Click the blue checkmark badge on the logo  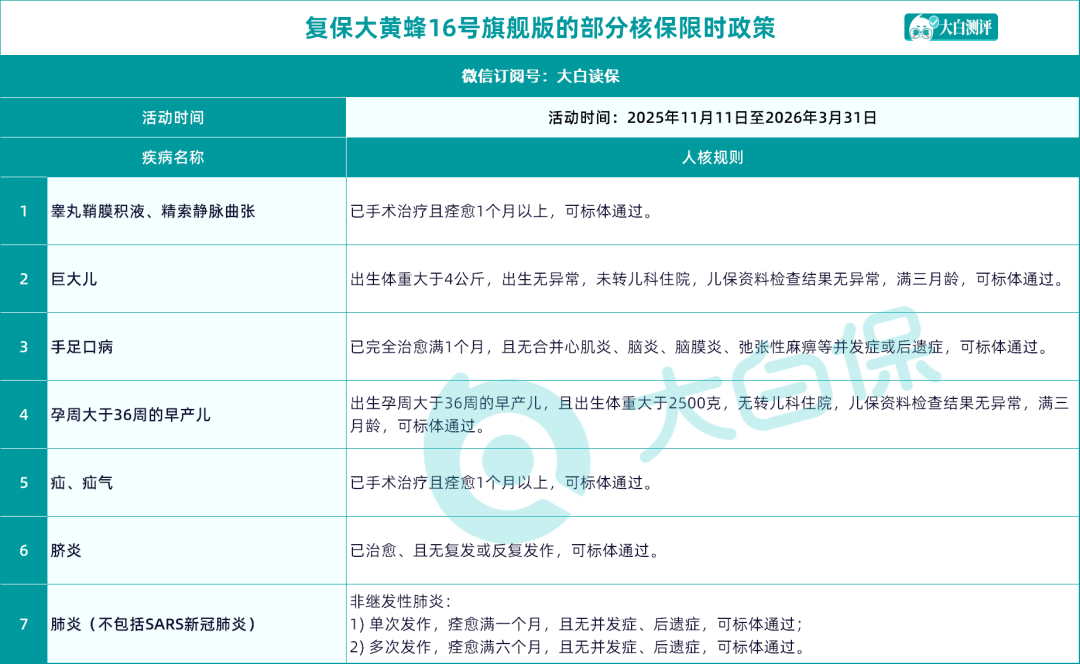point(934,21)
